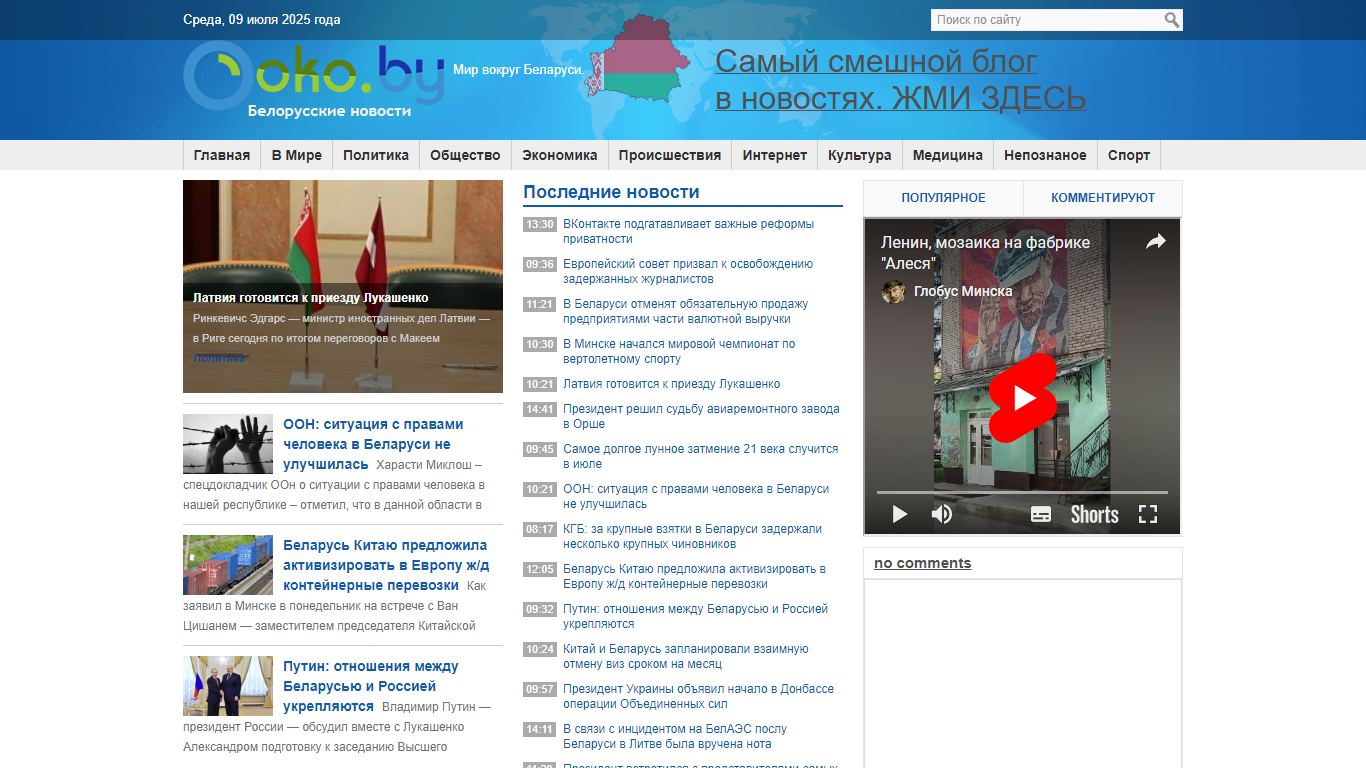Click the Глобус Минска channel name

(963, 291)
